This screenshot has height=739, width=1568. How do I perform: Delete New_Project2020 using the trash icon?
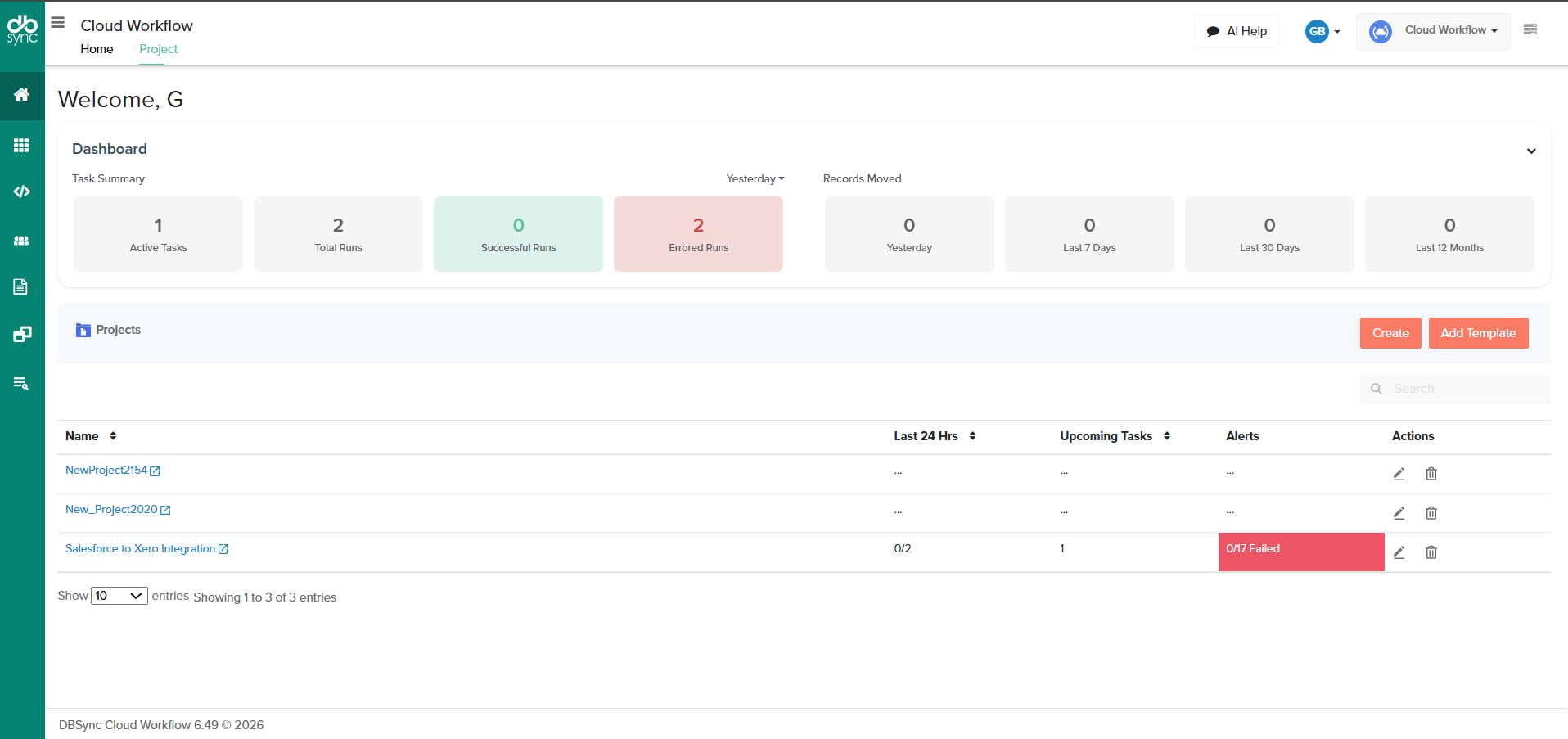(1431, 513)
